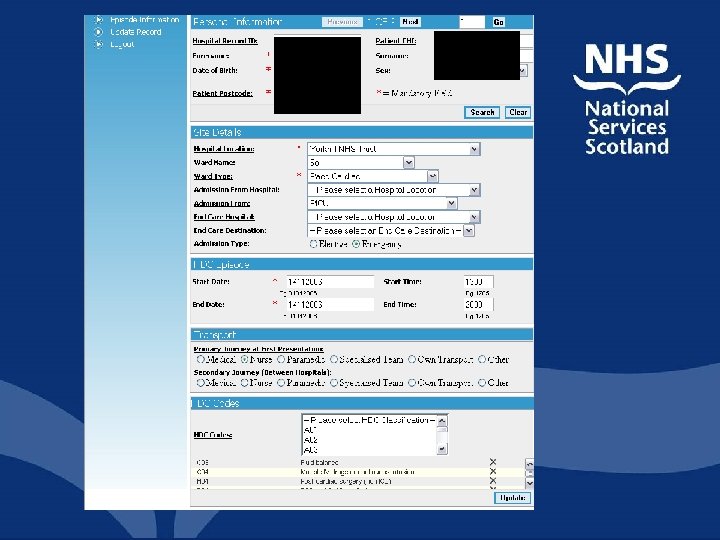Click the record number field beside Go
This screenshot has height=540, width=720.
(472, 22)
